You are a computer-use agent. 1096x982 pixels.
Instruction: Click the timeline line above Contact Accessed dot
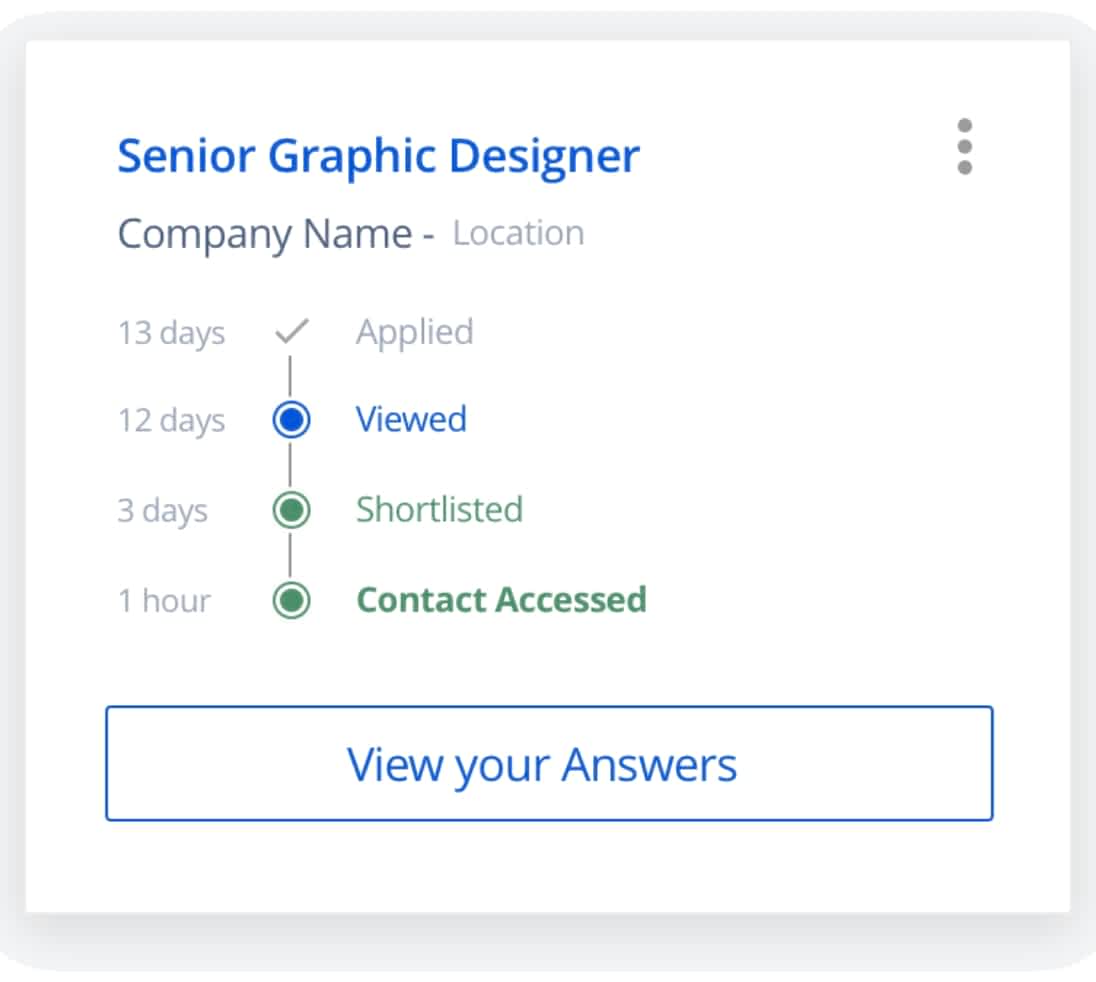[290, 555]
